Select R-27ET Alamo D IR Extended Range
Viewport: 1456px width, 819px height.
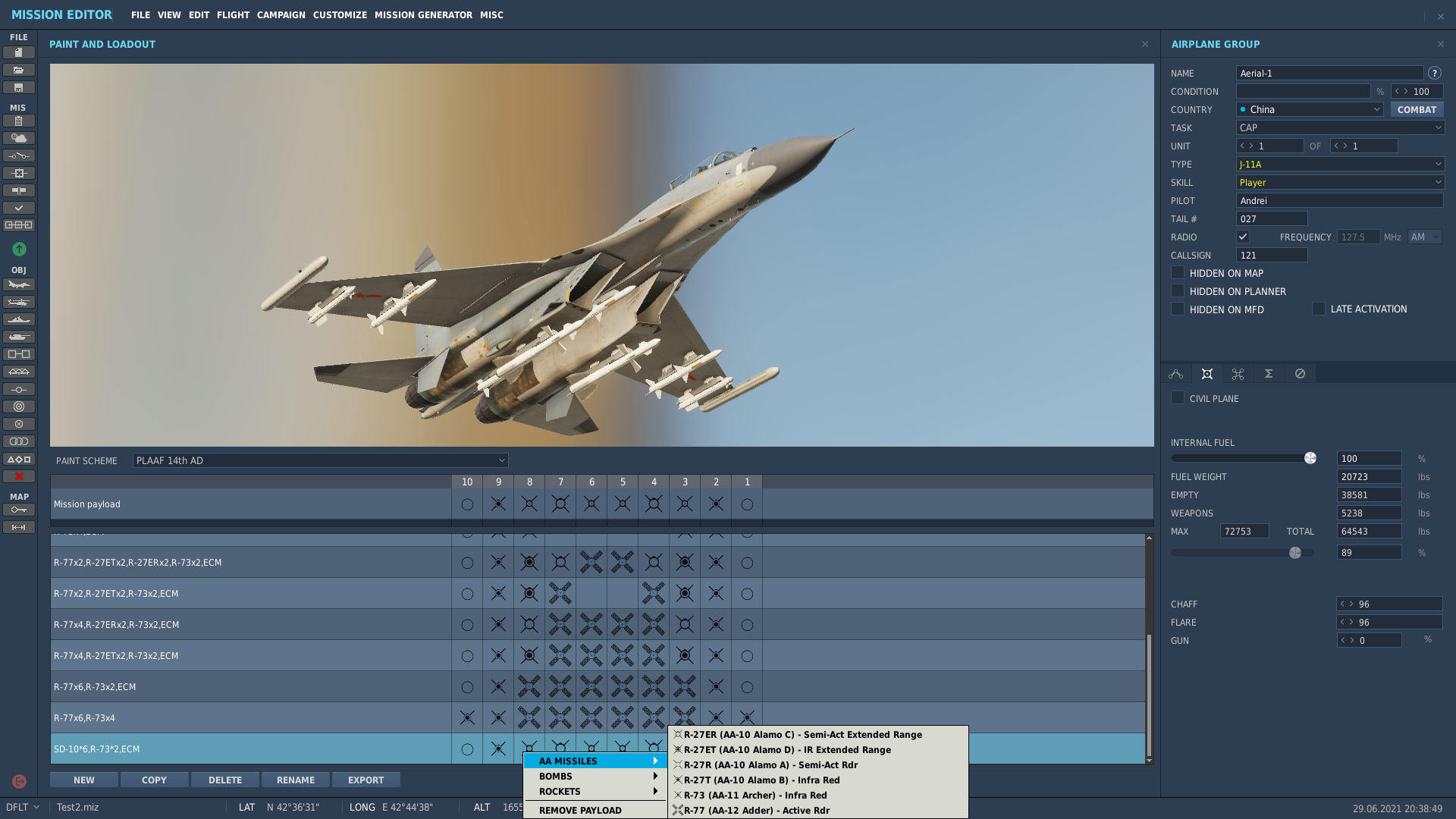[817, 749]
